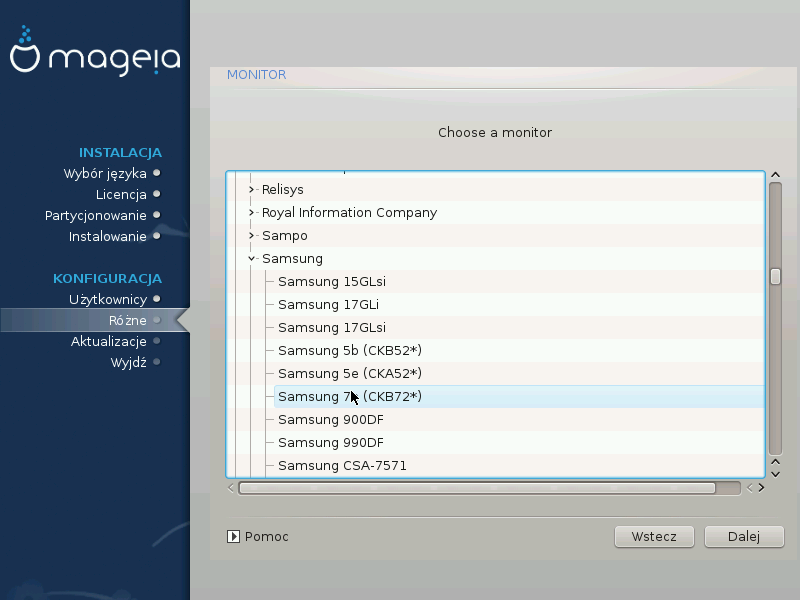Click the Licencja step

tap(121, 194)
